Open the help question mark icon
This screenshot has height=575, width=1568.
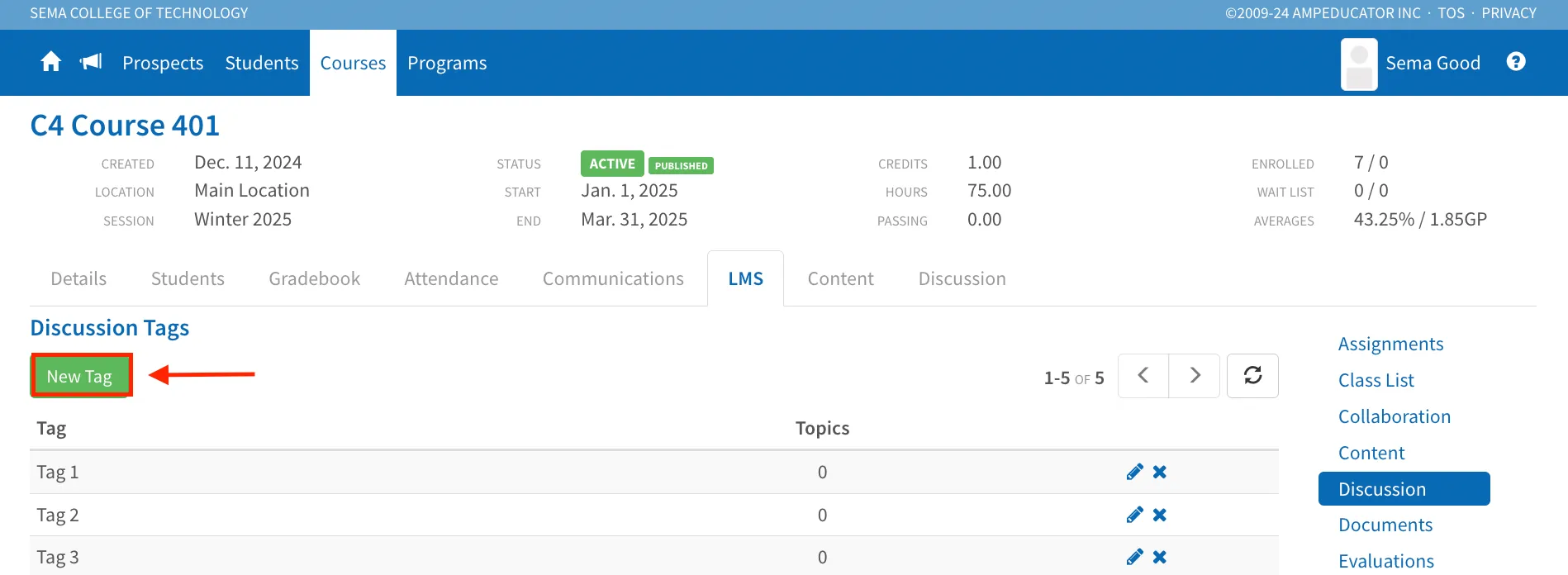1516,62
